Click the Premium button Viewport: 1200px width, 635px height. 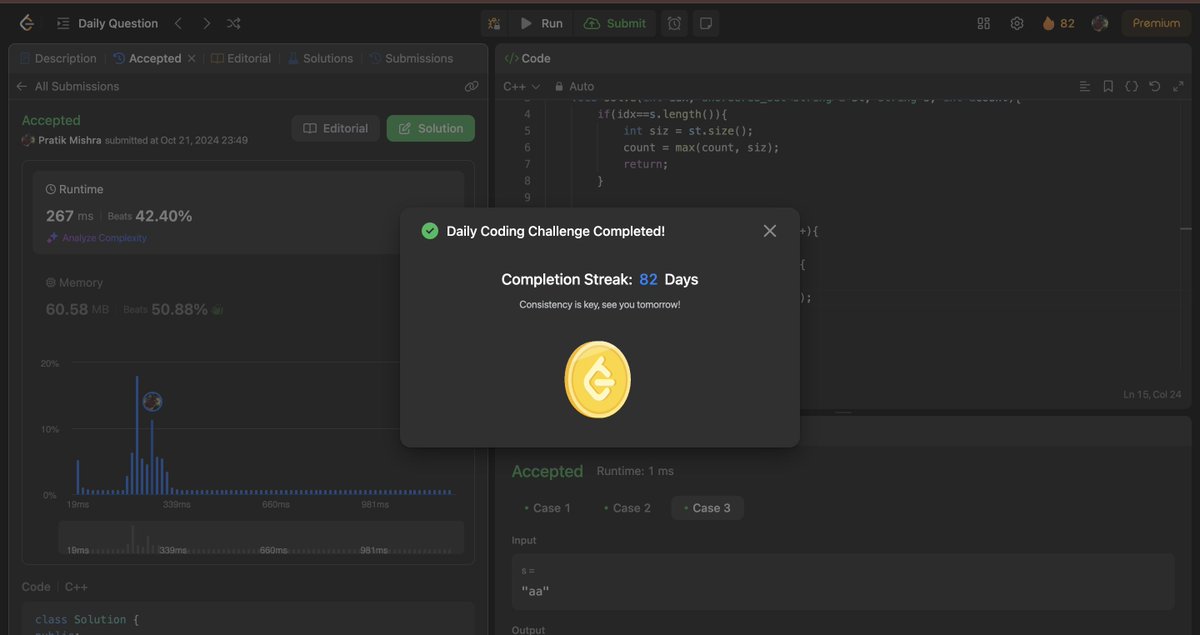(x=1156, y=23)
